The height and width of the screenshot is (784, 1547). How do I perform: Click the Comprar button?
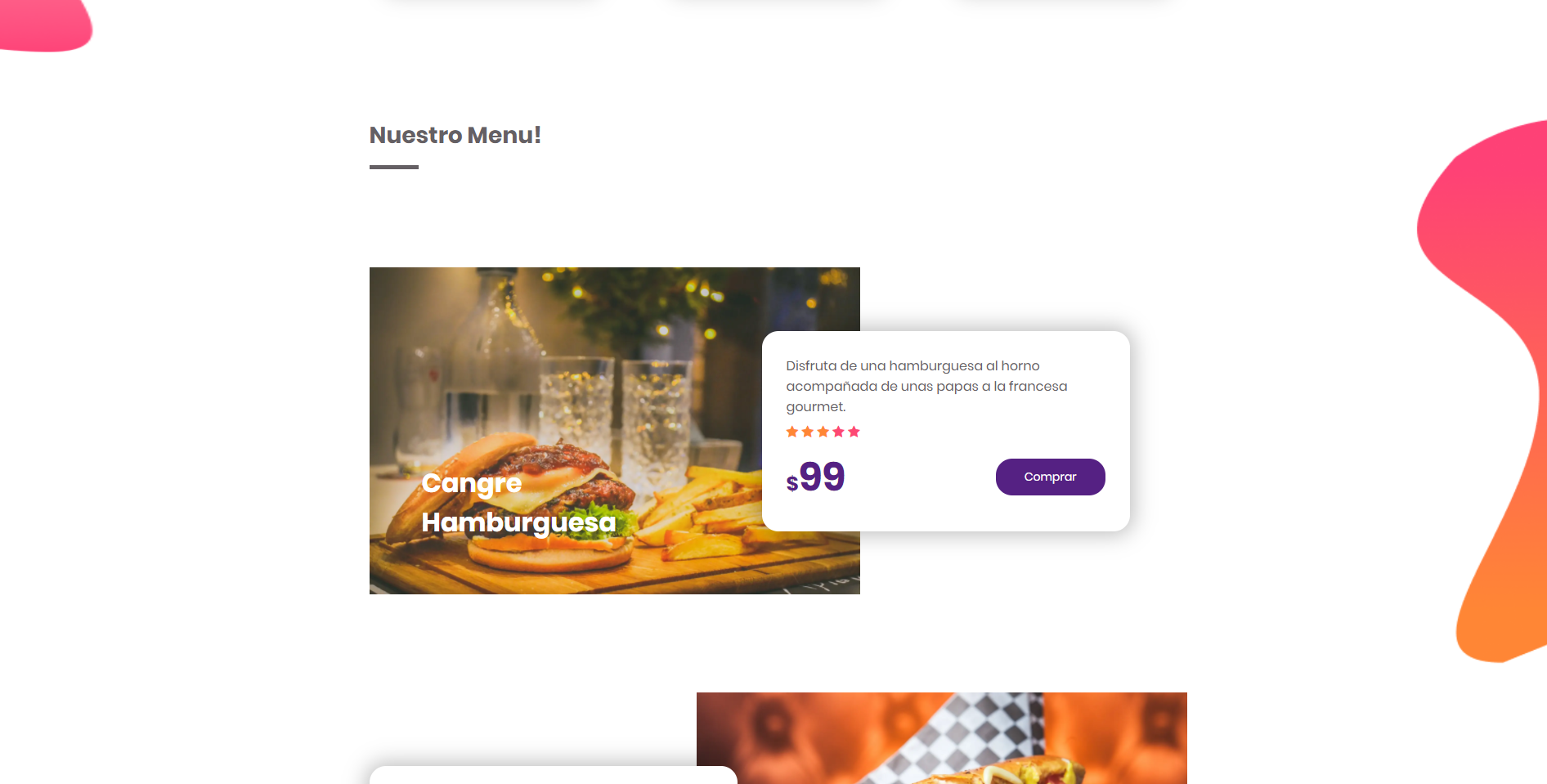tap(1050, 477)
